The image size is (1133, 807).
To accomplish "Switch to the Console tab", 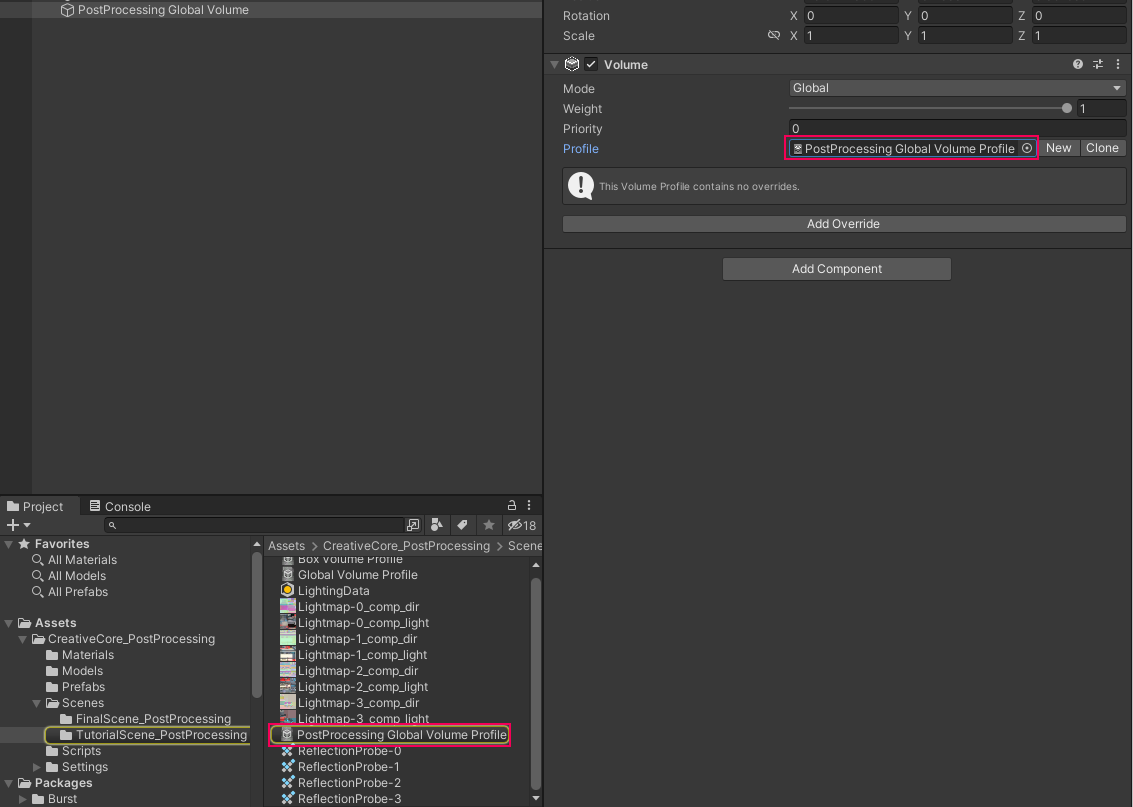I will point(120,506).
